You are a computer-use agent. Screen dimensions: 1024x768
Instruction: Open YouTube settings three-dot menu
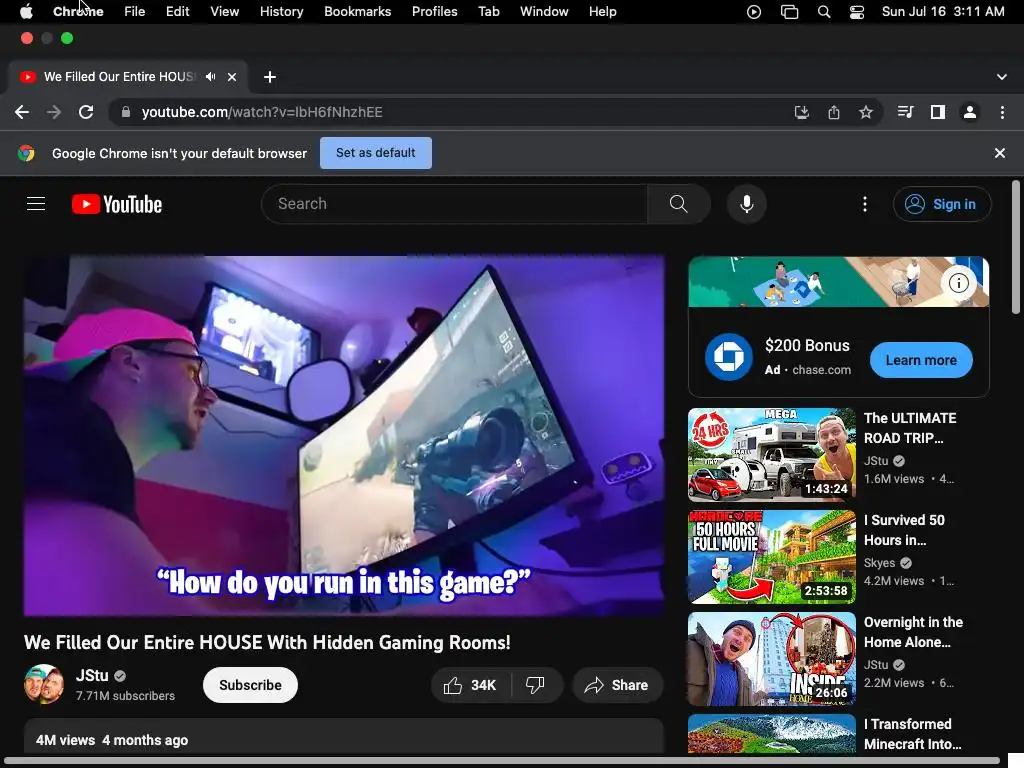tap(865, 204)
